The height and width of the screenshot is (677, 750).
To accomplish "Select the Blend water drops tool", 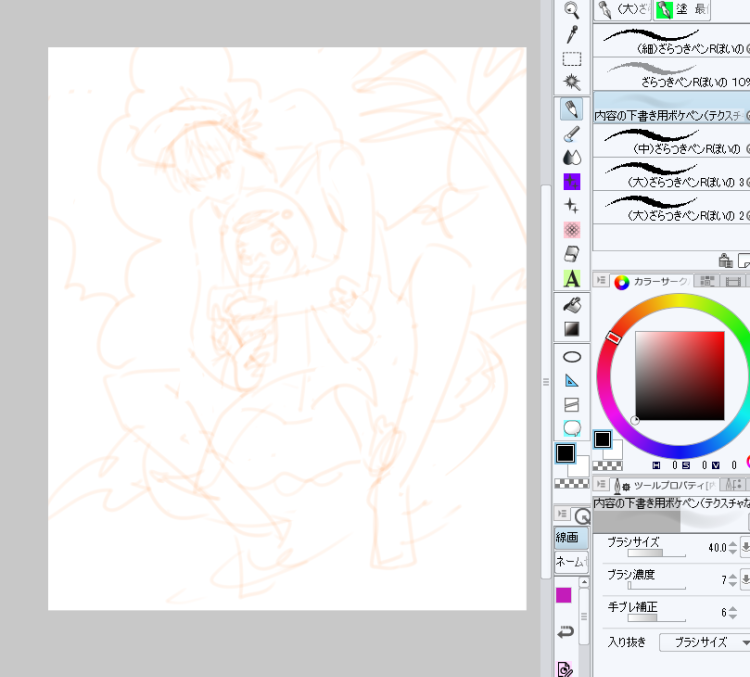I will (x=572, y=158).
